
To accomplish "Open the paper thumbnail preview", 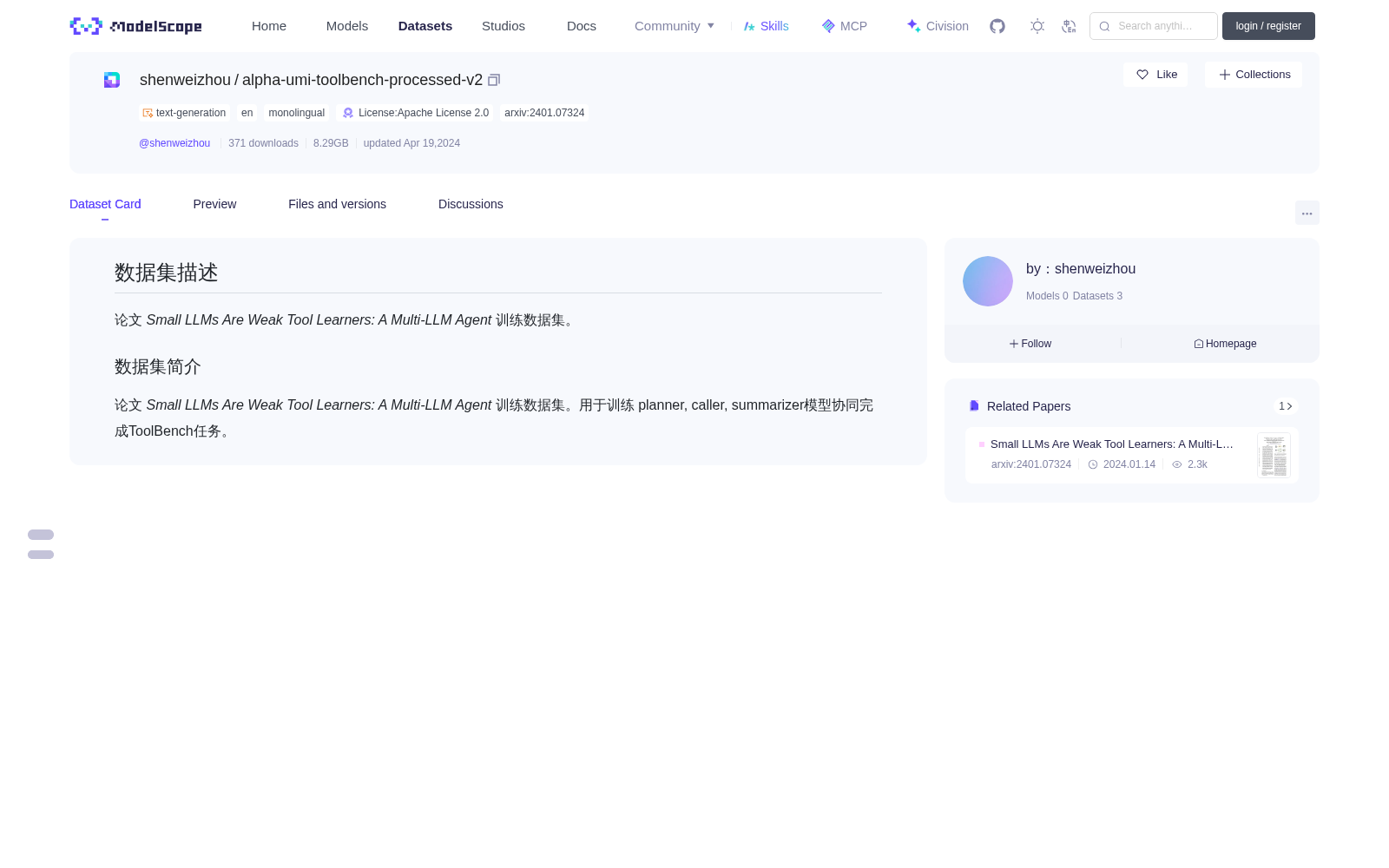I will click(1274, 455).
